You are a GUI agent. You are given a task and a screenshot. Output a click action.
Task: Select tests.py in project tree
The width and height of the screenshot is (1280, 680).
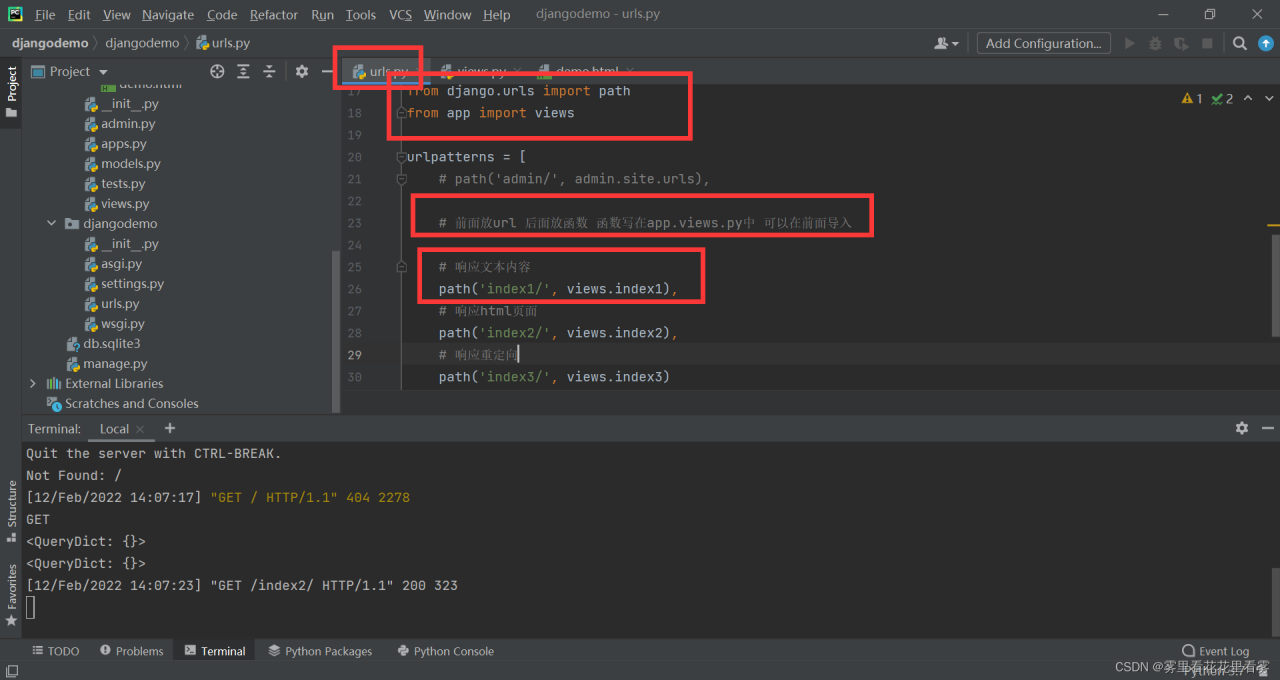(x=123, y=184)
